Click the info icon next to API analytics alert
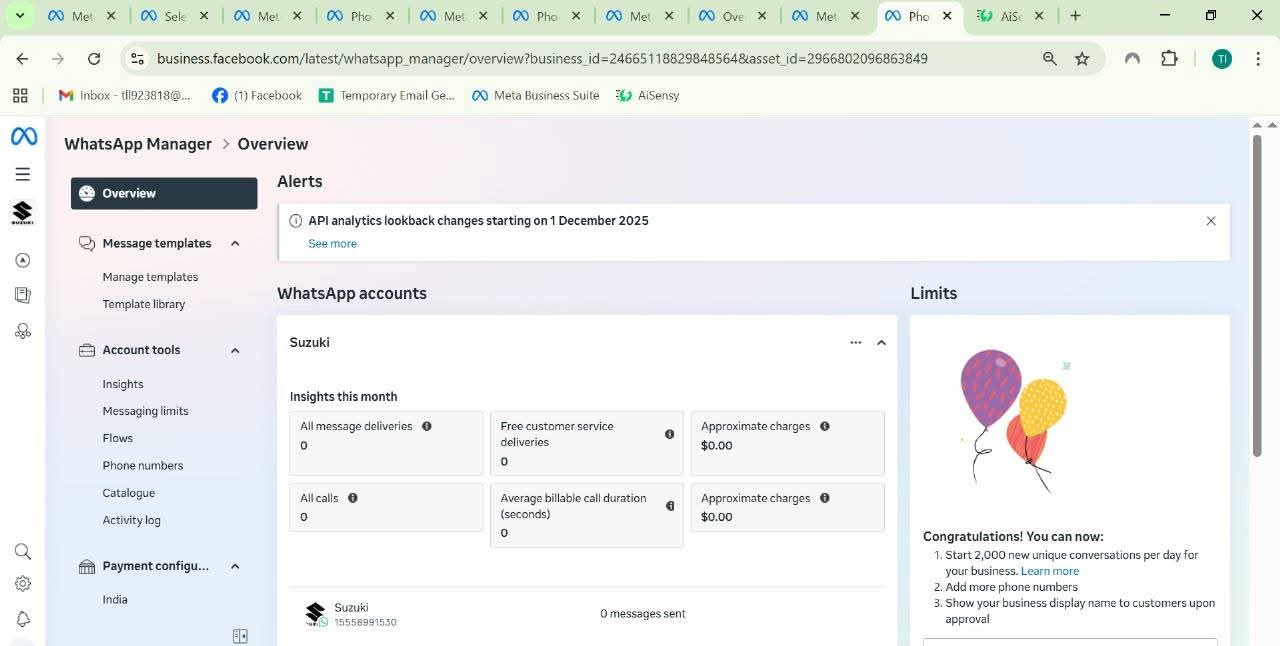 click(295, 221)
